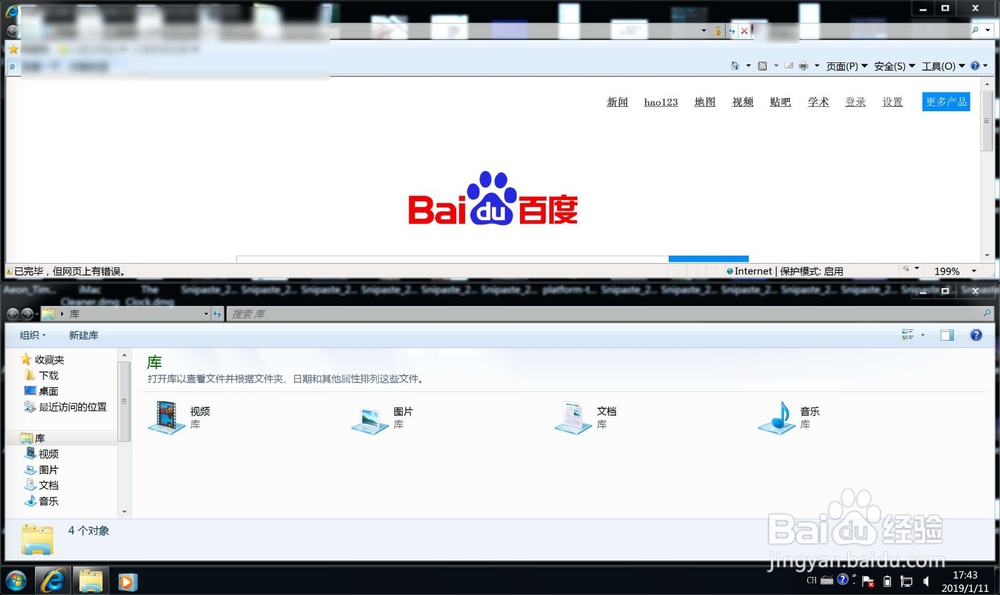Open the 199% zoom level control
Screen dimensions: 1000x595
point(953,270)
